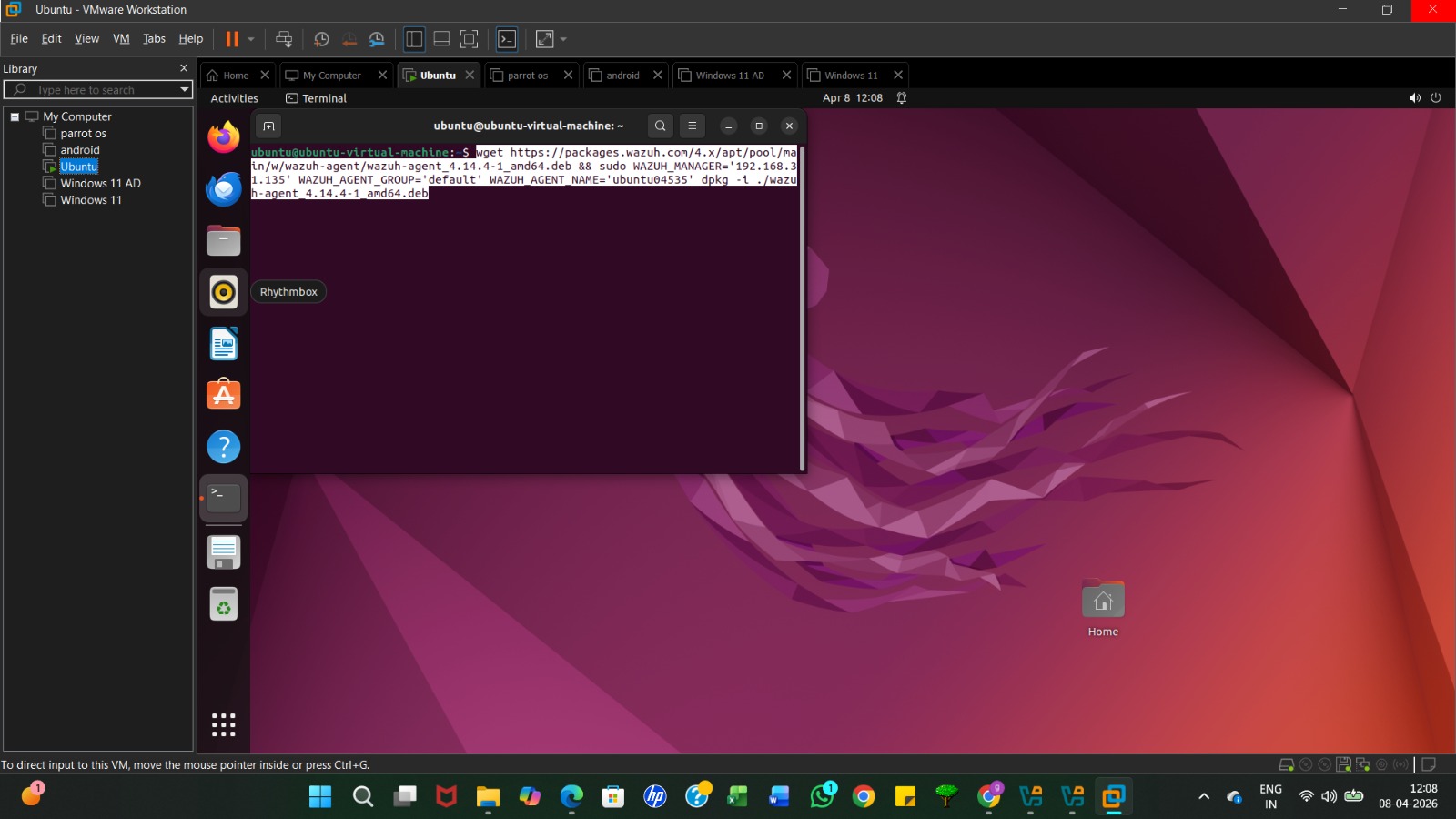Open the VM menu
The height and width of the screenshot is (819, 1456).
(x=121, y=38)
